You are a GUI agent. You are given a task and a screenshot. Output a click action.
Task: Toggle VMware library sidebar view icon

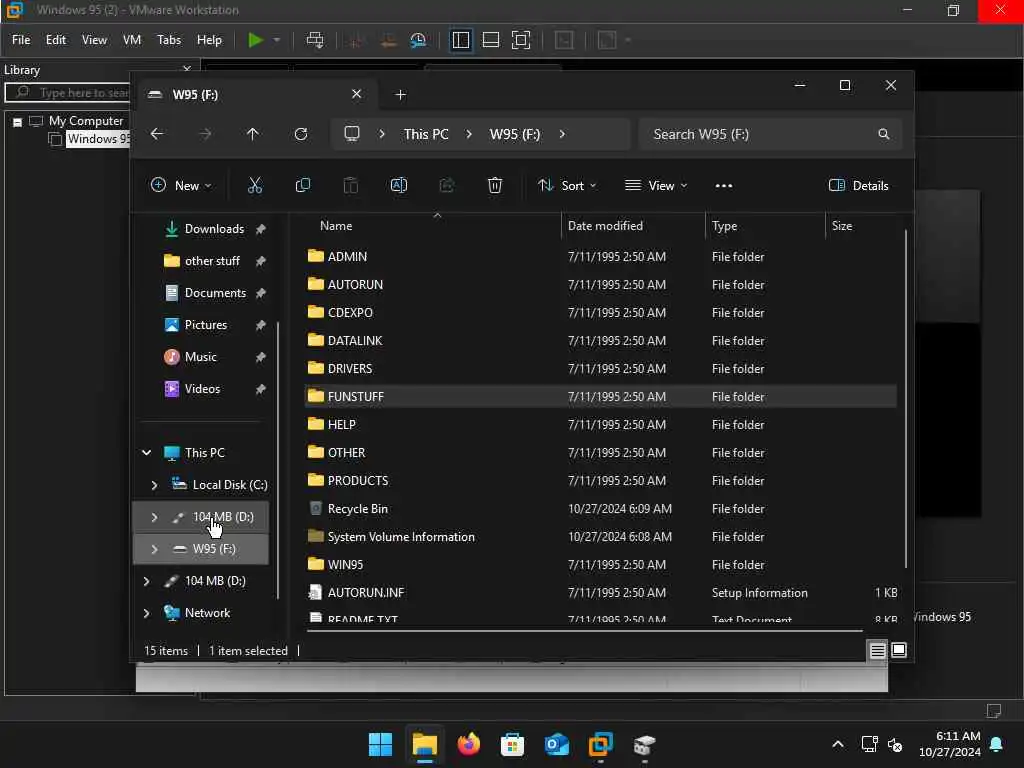click(x=460, y=40)
